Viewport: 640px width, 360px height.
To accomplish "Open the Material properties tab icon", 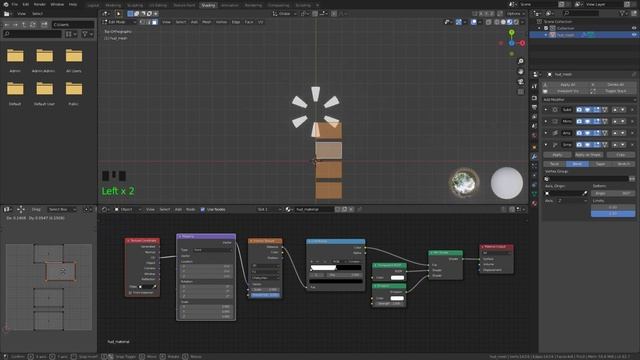I will coord(534,203).
